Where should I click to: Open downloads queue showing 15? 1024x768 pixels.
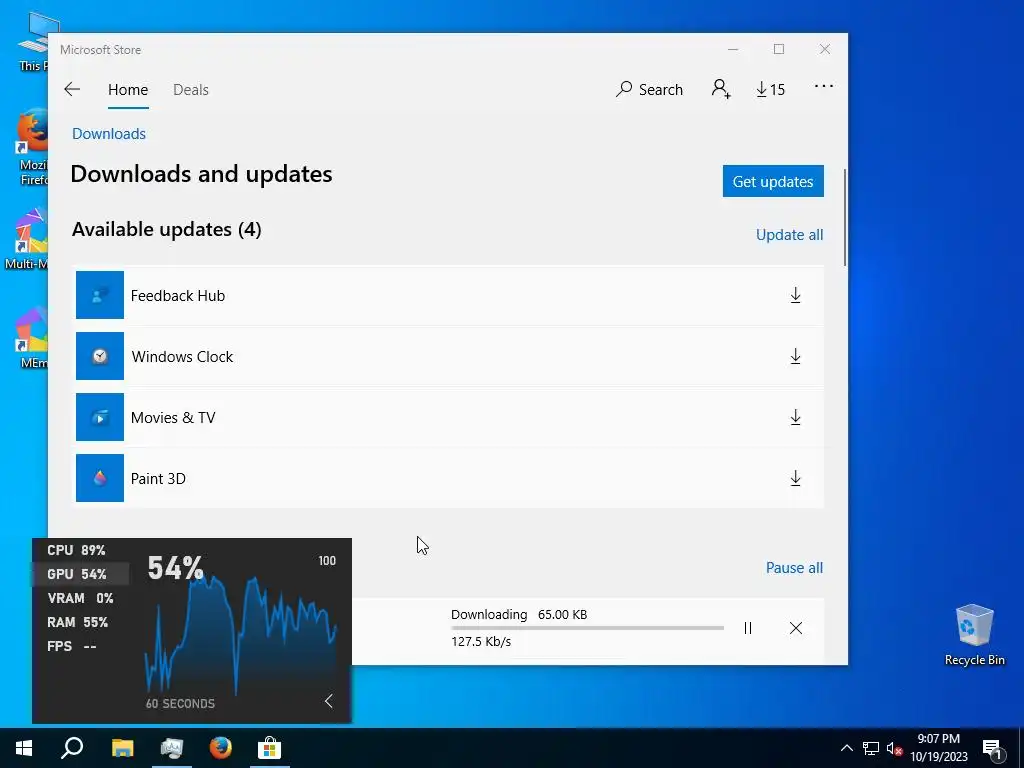click(x=771, y=89)
